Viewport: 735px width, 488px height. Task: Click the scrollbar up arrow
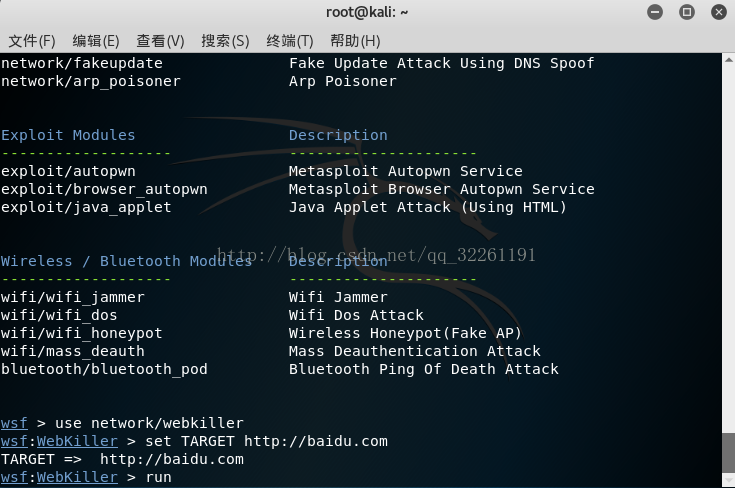point(728,60)
